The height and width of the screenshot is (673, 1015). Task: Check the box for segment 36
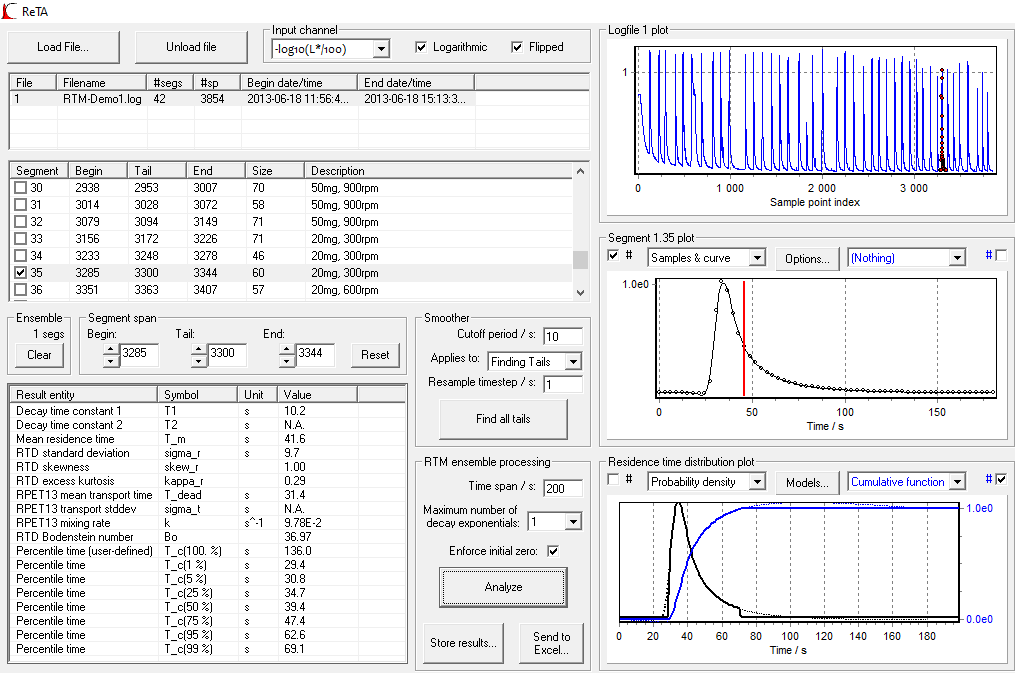pos(21,290)
